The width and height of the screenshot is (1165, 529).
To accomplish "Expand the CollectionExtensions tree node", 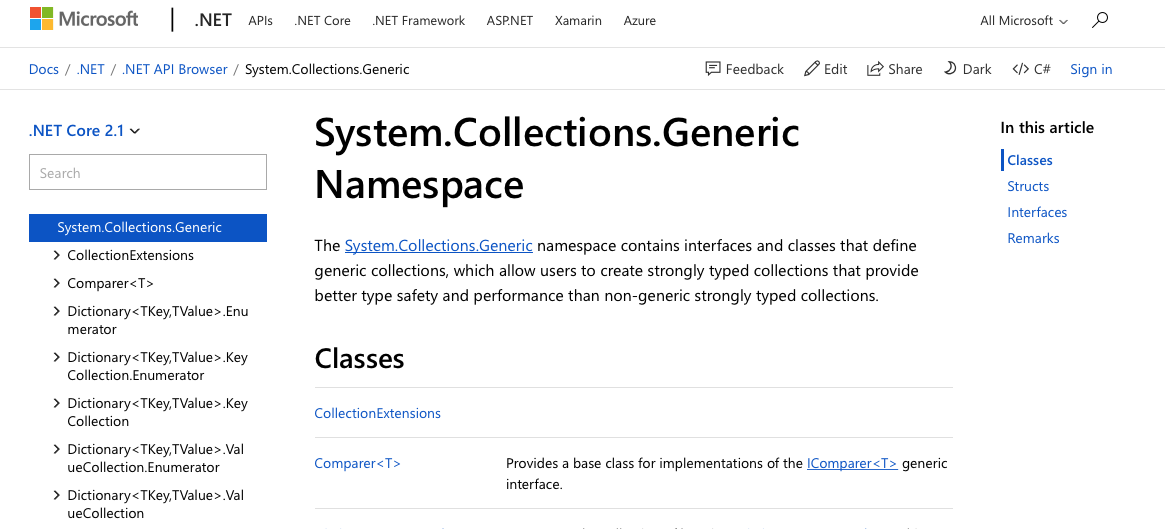I will coord(57,255).
